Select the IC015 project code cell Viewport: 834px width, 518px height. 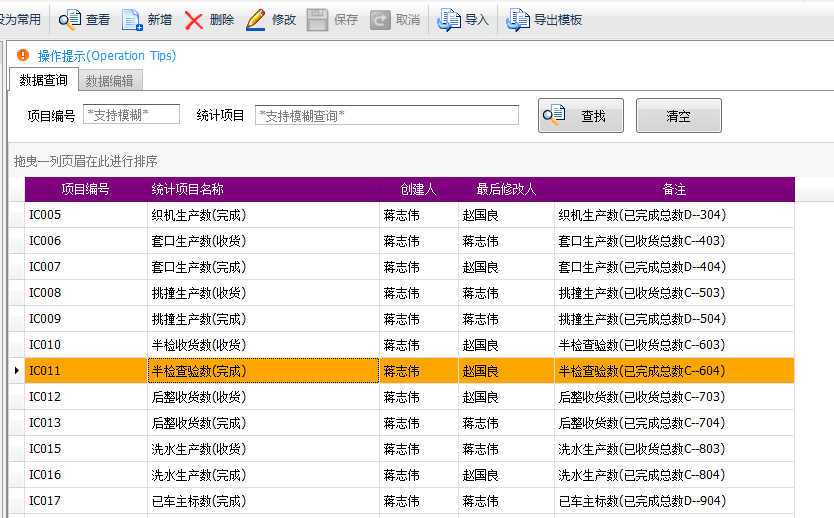(x=86, y=449)
